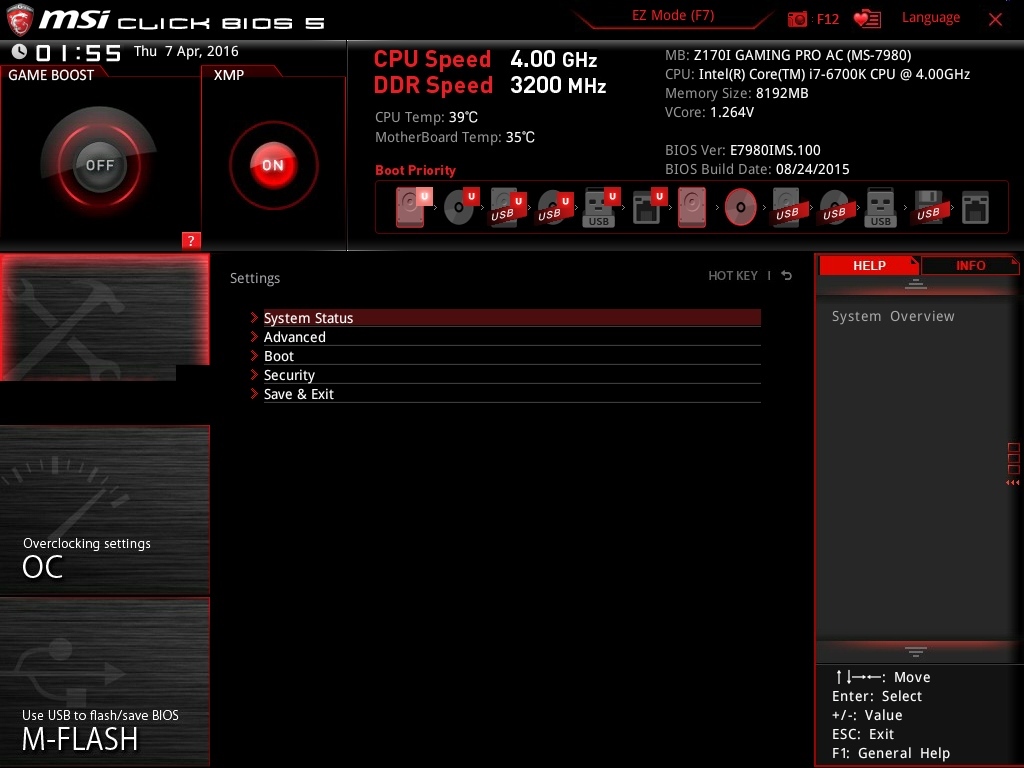Open the Settings tile with the wrench and hammer
This screenshot has height=768, width=1024.
coord(104,317)
